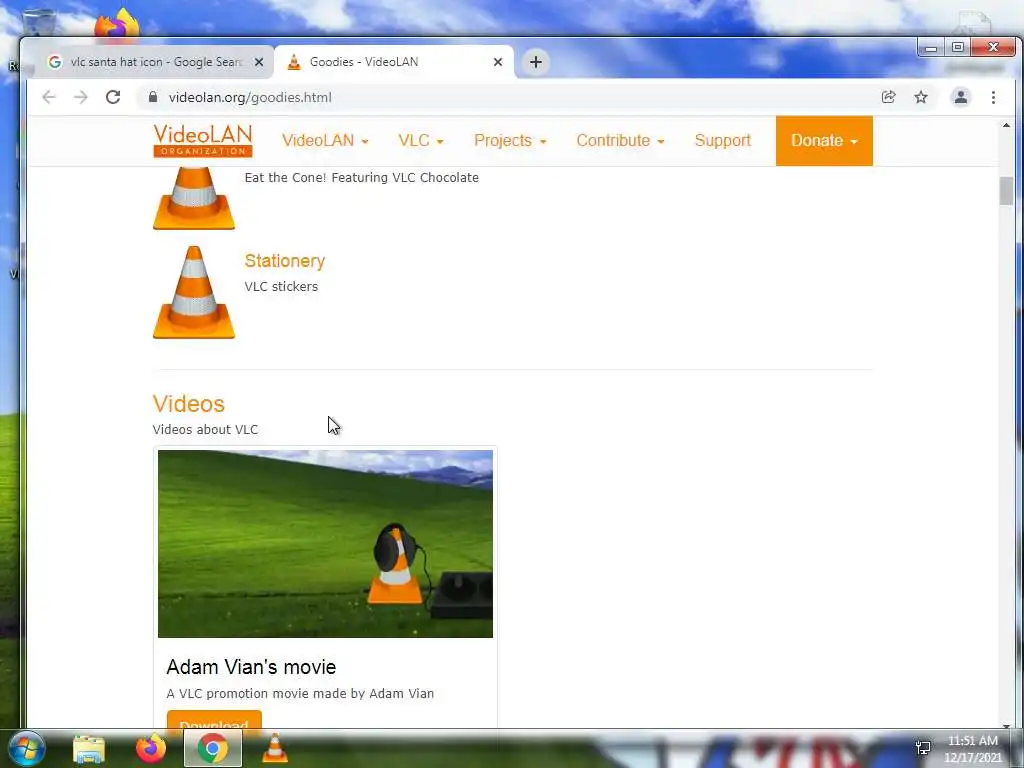1024x768 pixels.
Task: Expand the Contribute dropdown
Action: [x=620, y=140]
